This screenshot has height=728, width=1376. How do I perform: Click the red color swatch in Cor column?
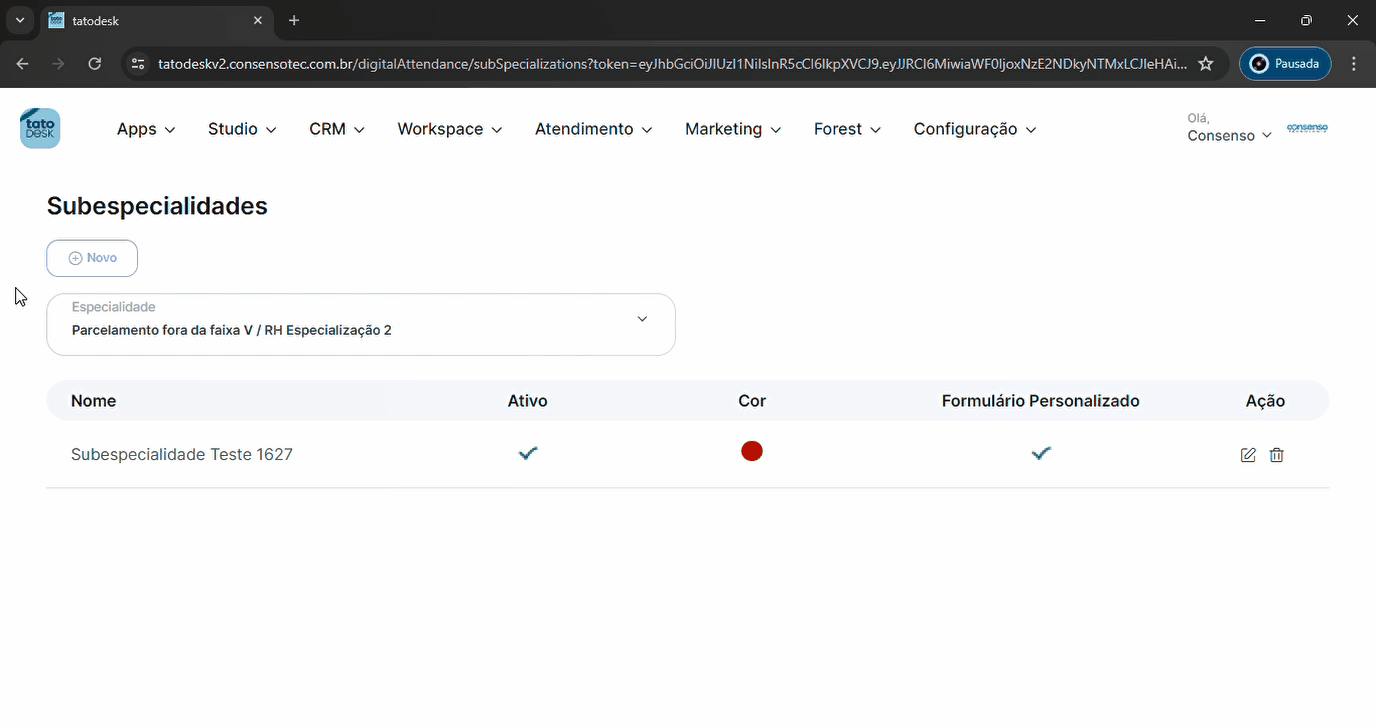click(752, 452)
